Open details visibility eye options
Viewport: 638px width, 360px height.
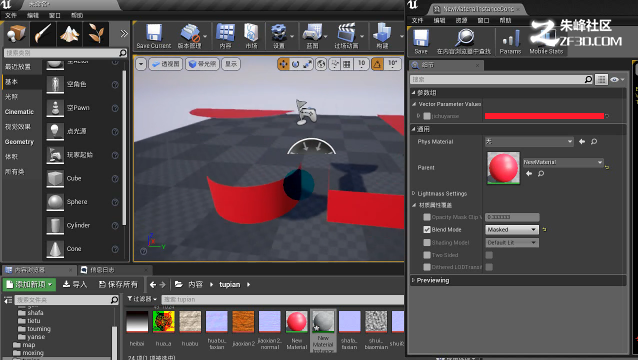tap(617, 80)
